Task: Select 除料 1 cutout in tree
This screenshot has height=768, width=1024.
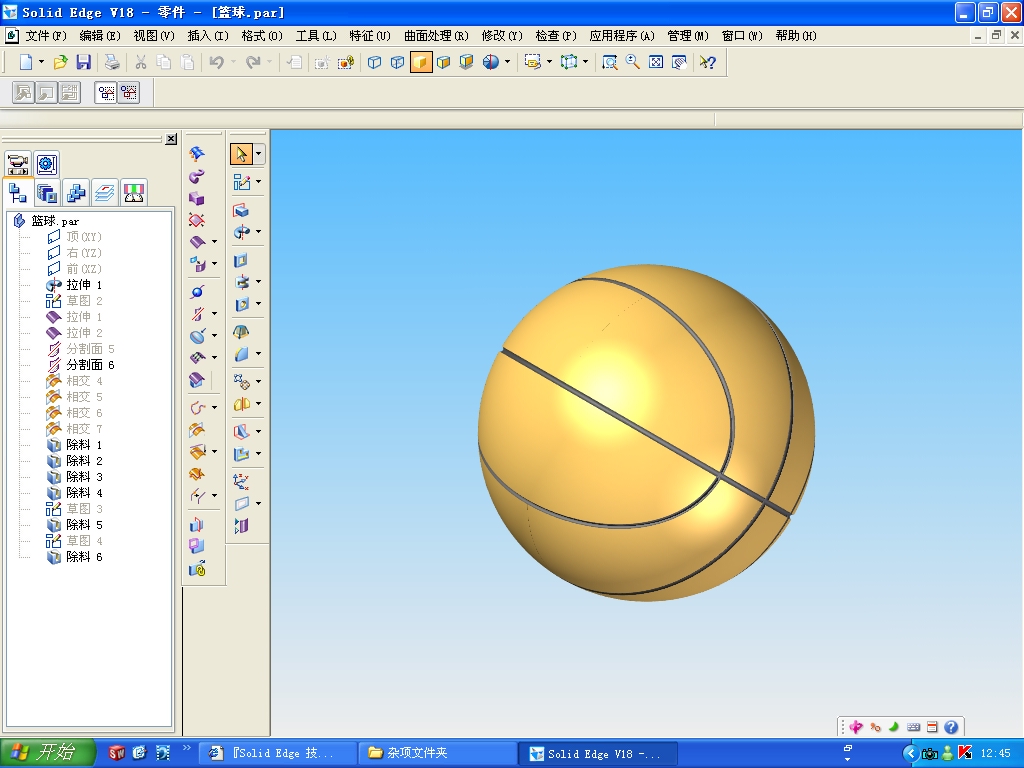Action: point(84,445)
